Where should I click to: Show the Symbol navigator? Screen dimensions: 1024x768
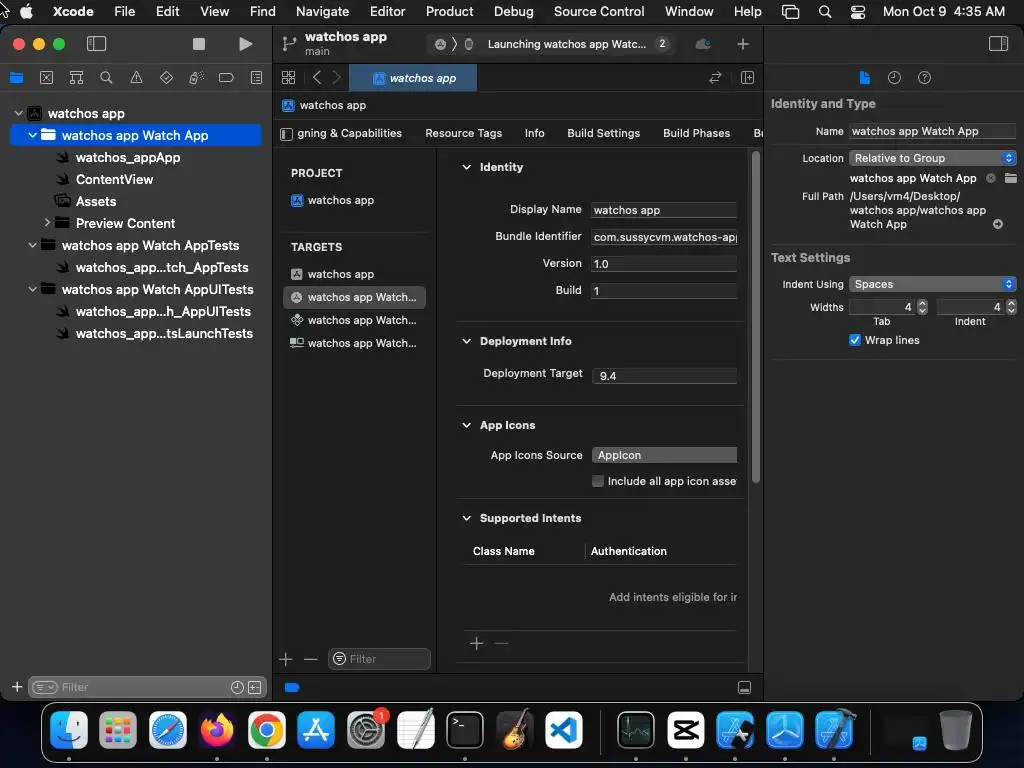pos(76,78)
